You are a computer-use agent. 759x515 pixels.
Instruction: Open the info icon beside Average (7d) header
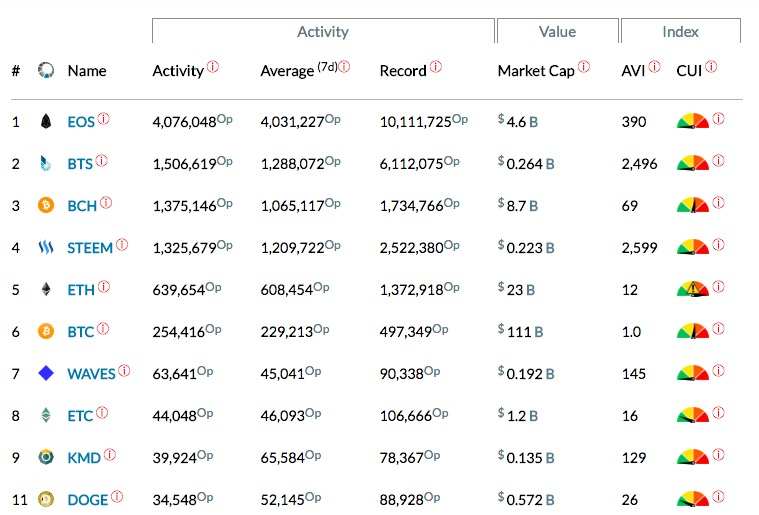point(344,66)
